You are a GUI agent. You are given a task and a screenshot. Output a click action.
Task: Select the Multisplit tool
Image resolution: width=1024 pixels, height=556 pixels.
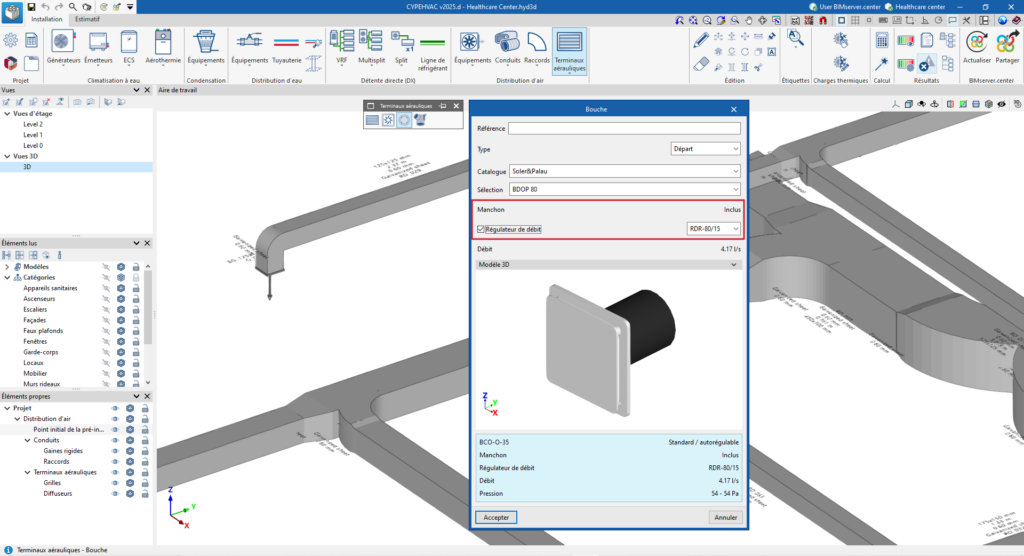[x=371, y=48]
